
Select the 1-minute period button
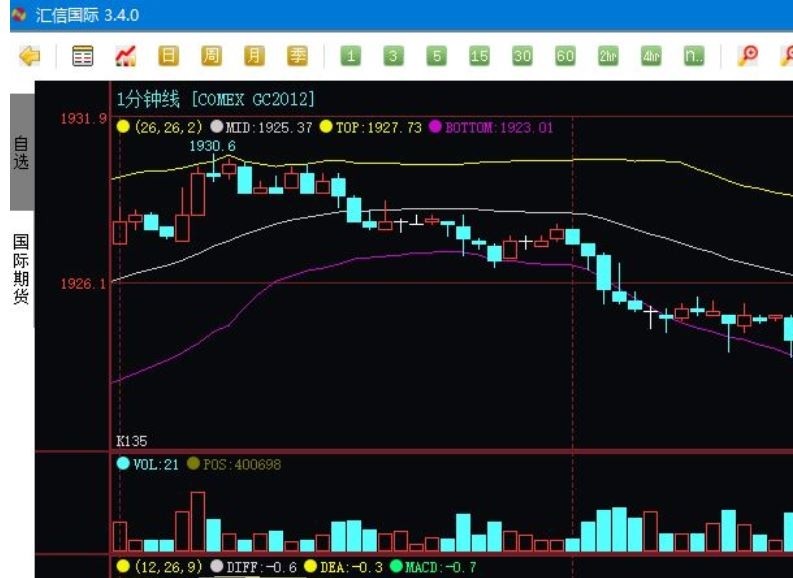350,56
